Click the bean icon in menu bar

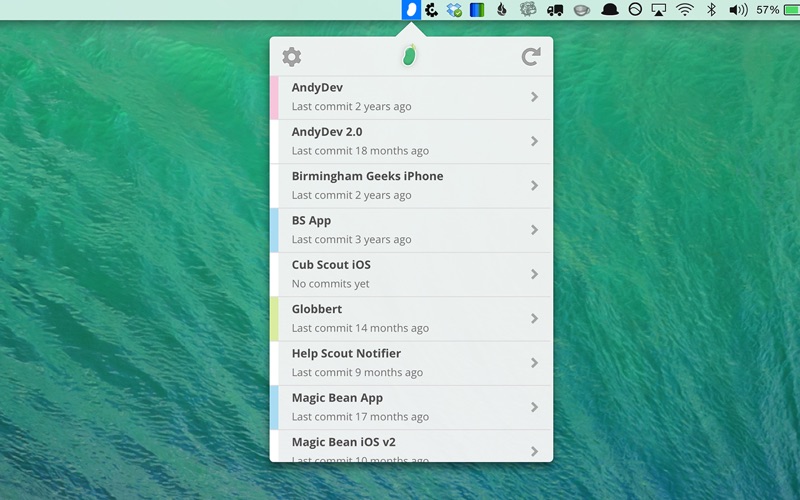[411, 10]
